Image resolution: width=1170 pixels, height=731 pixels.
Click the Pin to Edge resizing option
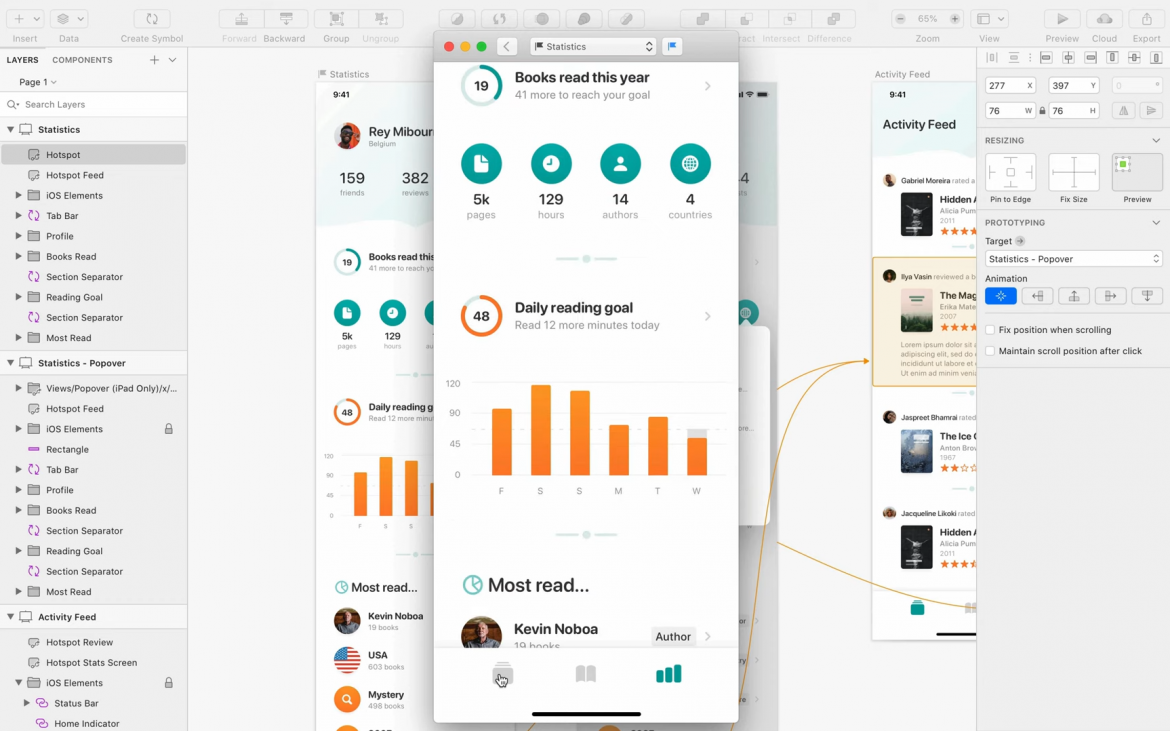point(1010,172)
